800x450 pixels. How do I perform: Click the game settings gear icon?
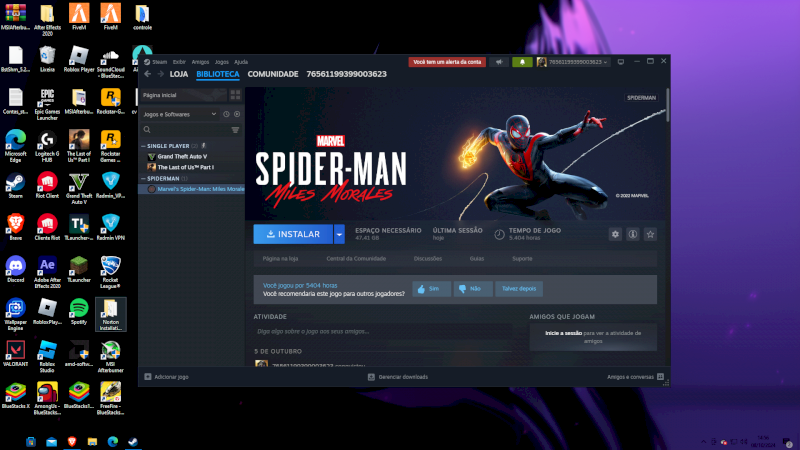click(x=615, y=234)
